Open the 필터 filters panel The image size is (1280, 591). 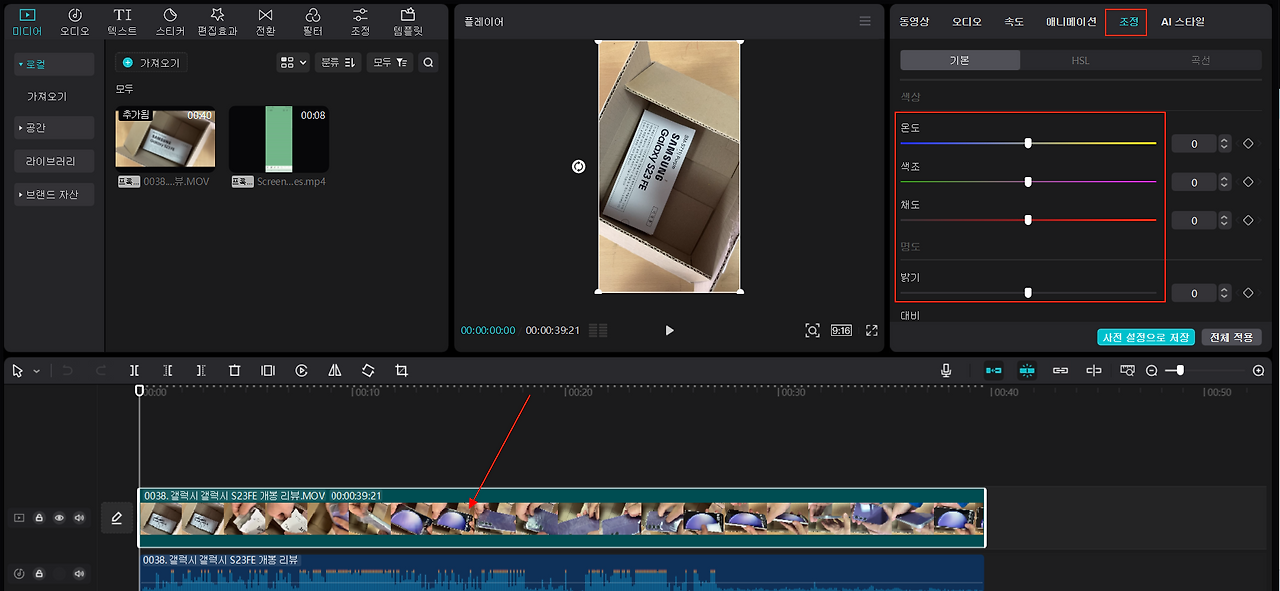(313, 22)
